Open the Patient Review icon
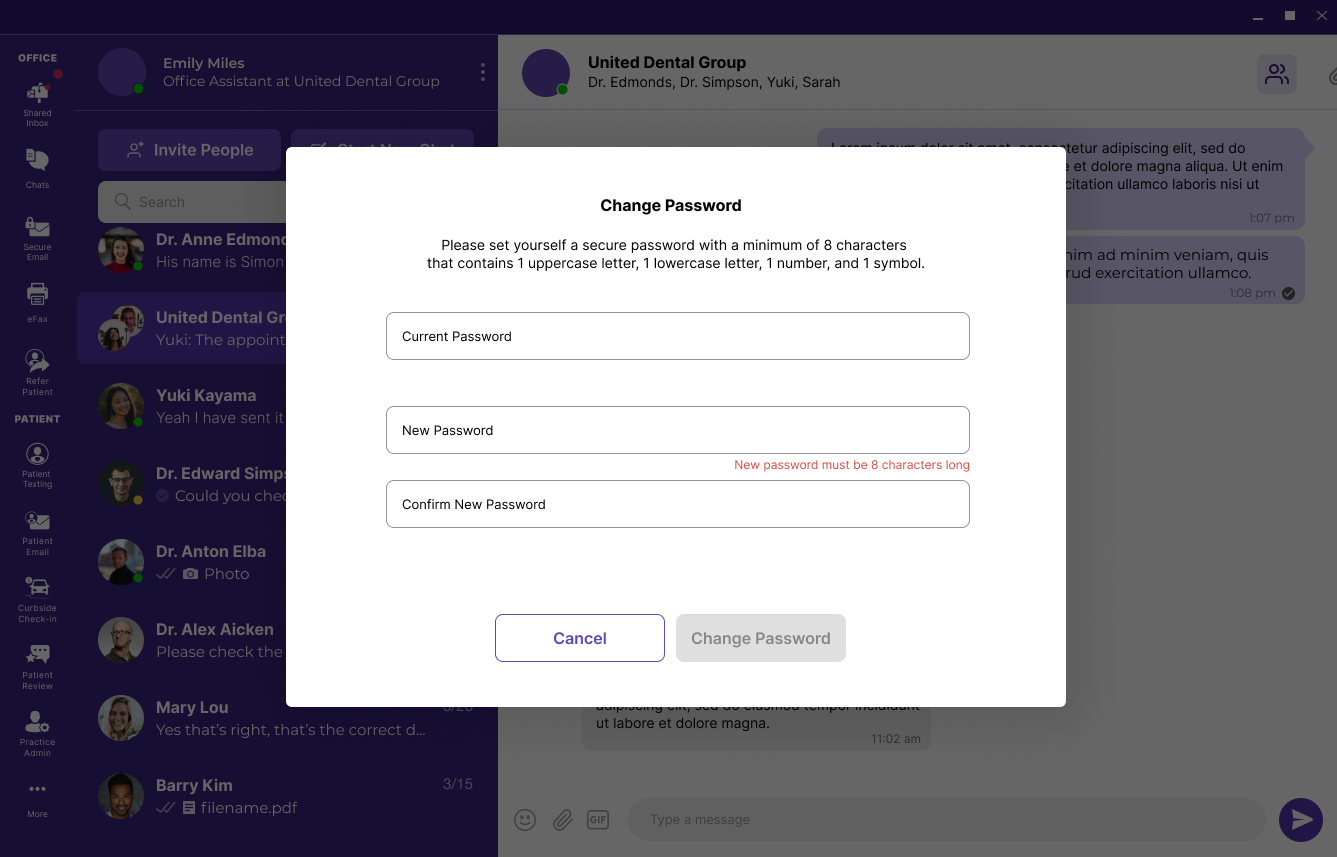 point(37,655)
